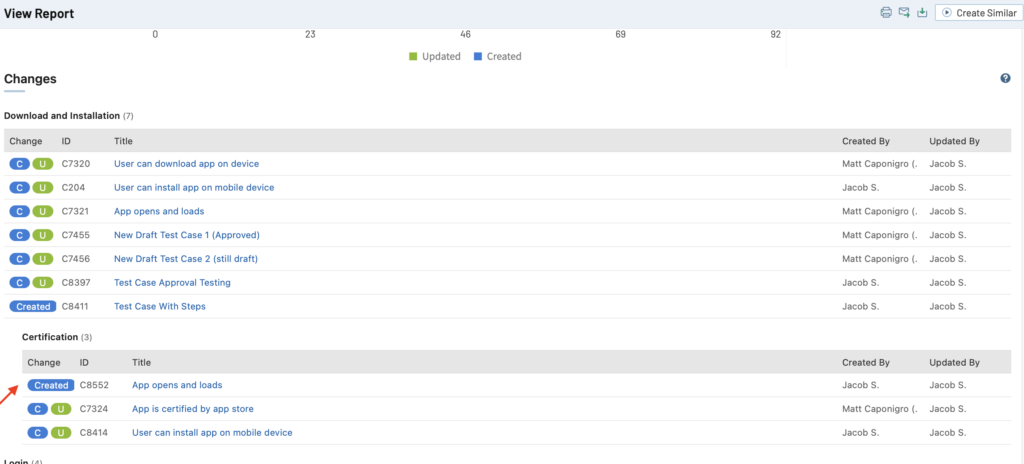This screenshot has width=1024, height=464.
Task: Click the Updated By header in top table
Action: [954, 141]
